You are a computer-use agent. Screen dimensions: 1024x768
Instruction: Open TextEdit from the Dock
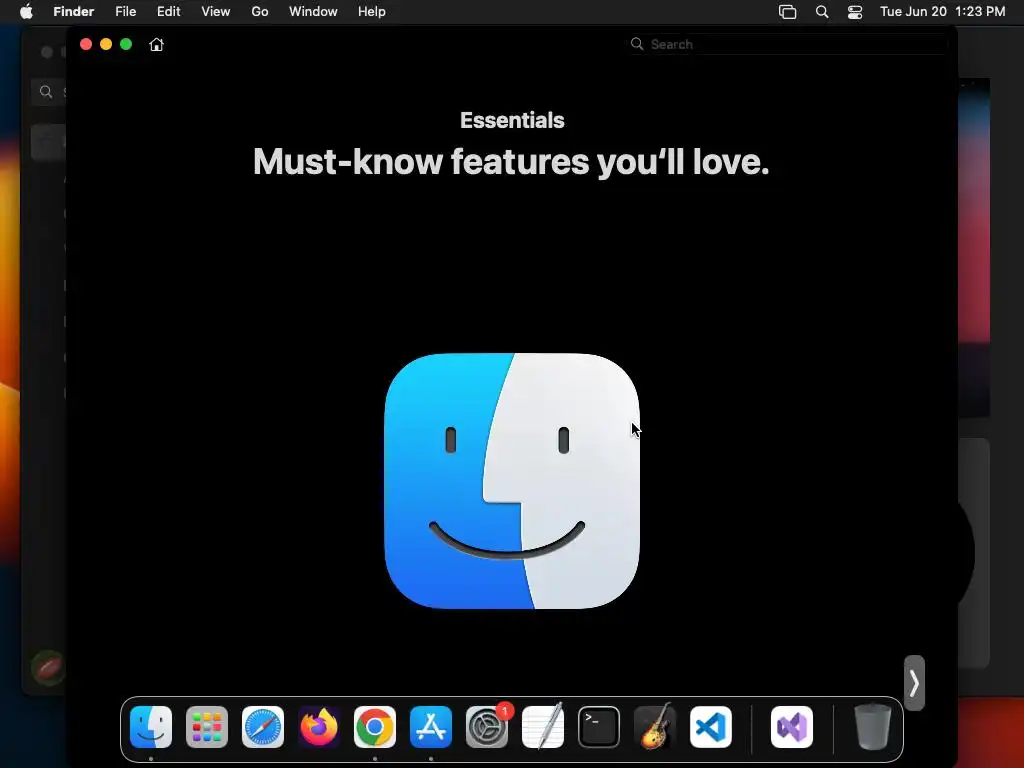pos(543,727)
